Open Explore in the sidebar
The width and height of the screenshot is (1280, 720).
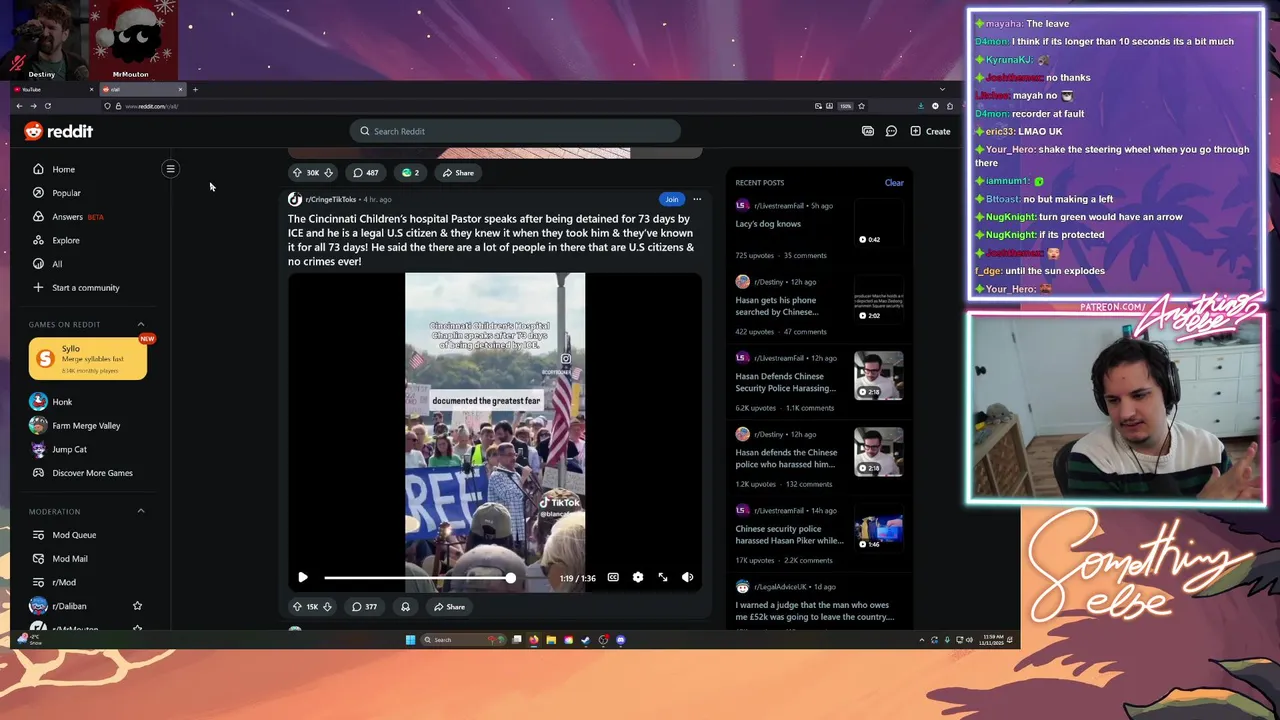click(x=56, y=240)
